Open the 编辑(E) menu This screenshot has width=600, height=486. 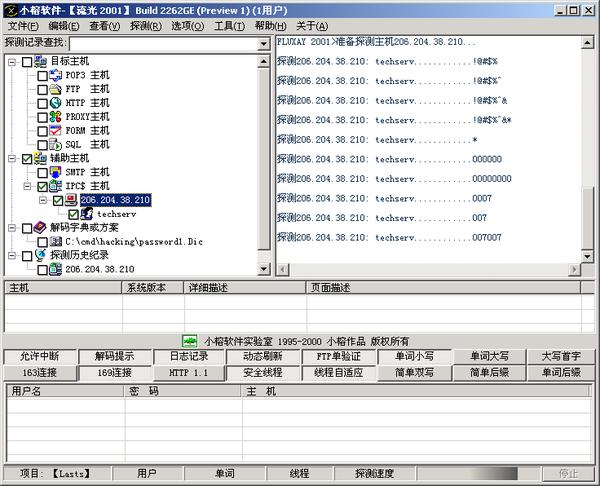[x=64, y=26]
